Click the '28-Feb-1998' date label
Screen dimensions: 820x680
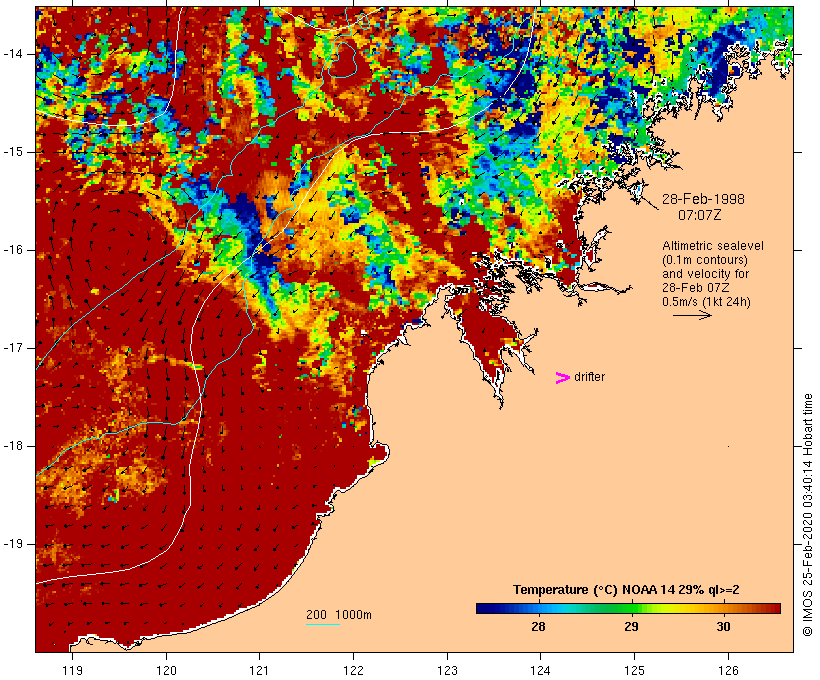pyautogui.click(x=703, y=199)
